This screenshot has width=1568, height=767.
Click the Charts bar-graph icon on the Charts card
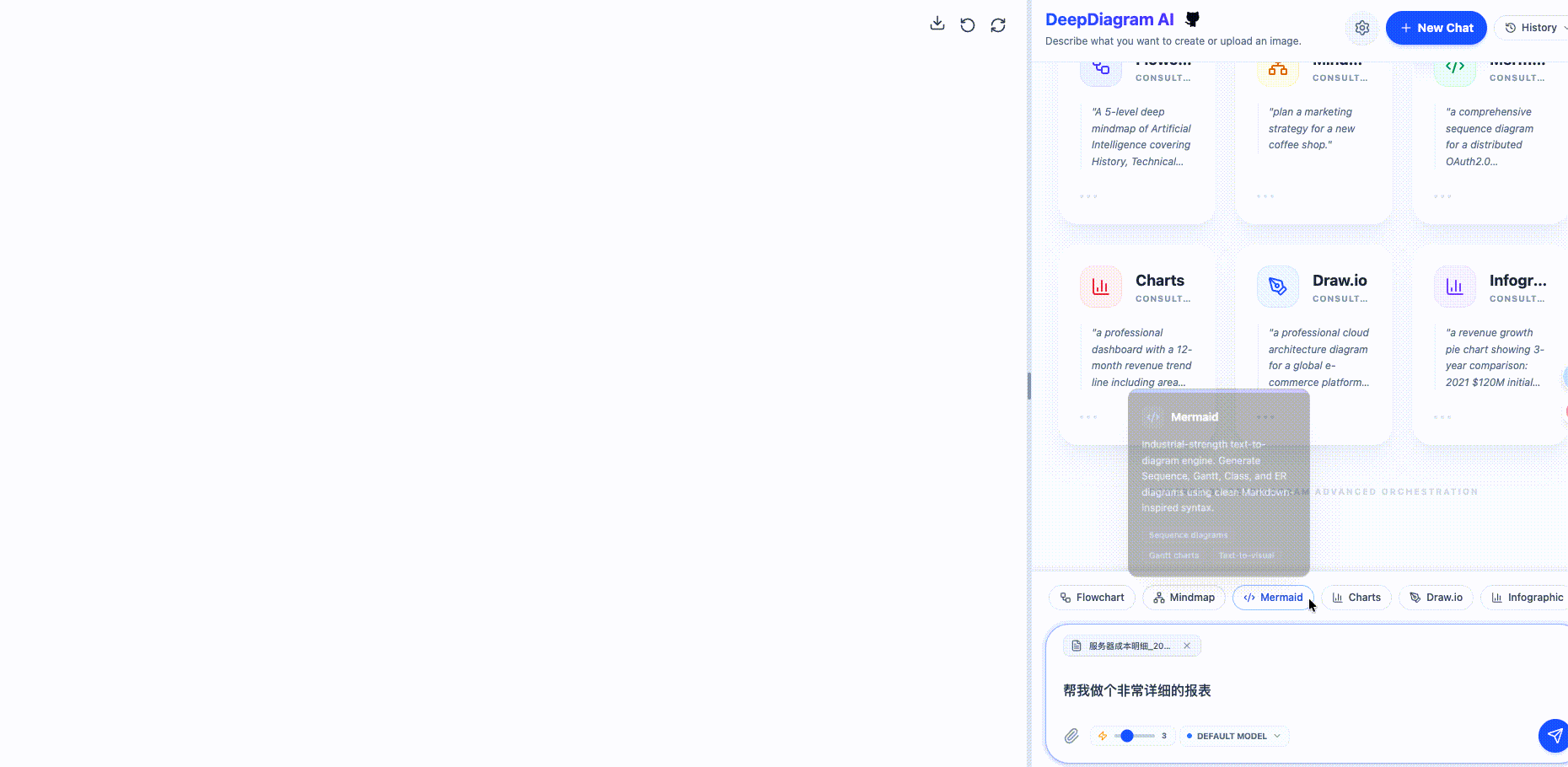(x=1101, y=287)
